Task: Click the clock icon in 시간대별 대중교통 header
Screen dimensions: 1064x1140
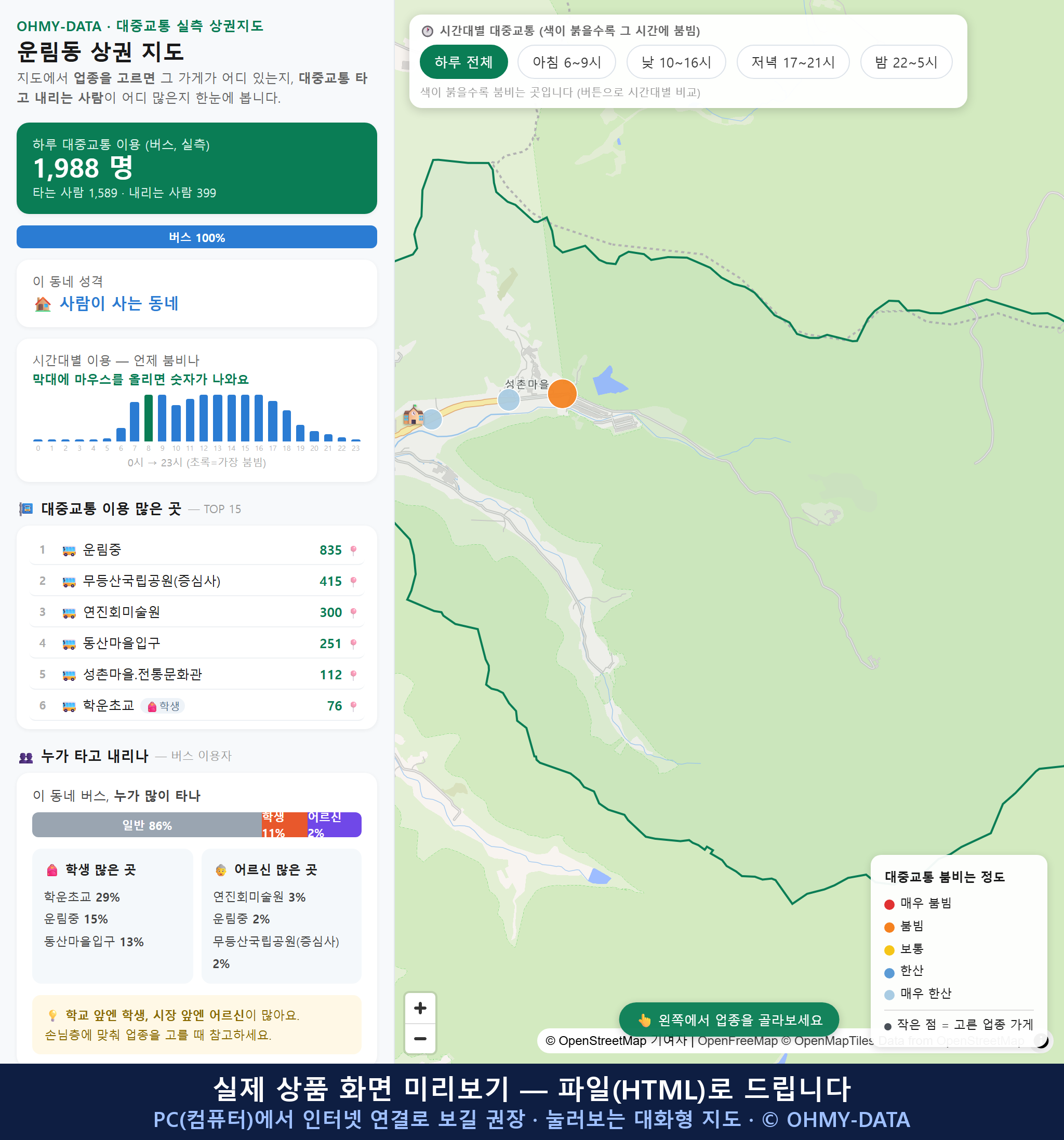Action: 428,31
